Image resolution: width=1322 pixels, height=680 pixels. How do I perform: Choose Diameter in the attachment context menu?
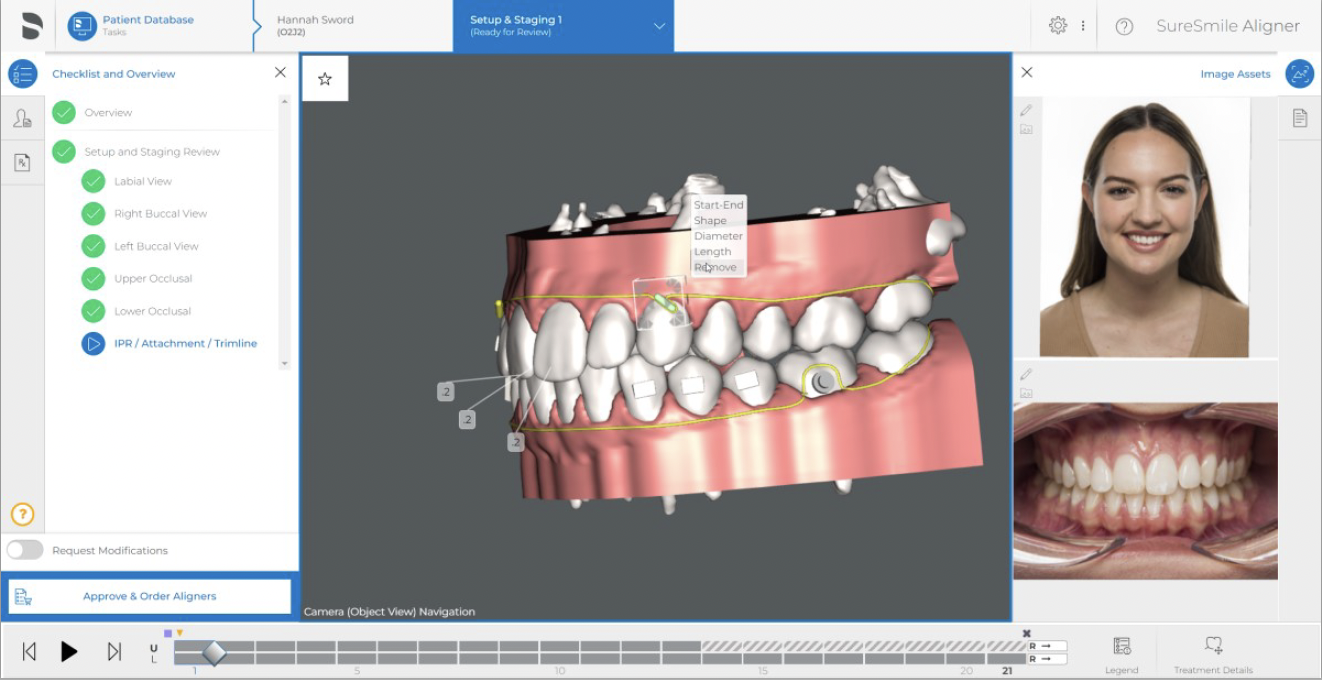[718, 236]
